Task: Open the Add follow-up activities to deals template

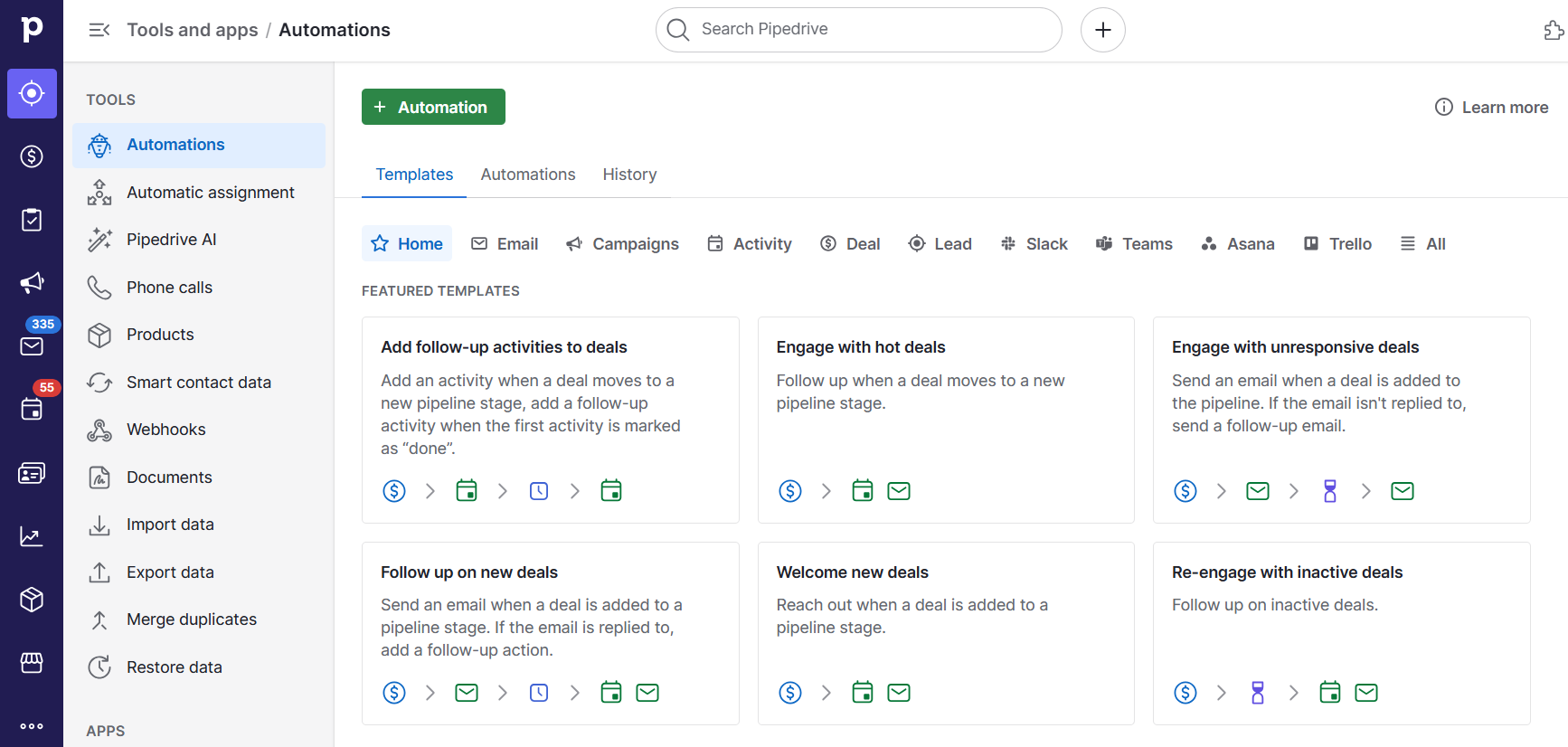Action: coord(551,420)
